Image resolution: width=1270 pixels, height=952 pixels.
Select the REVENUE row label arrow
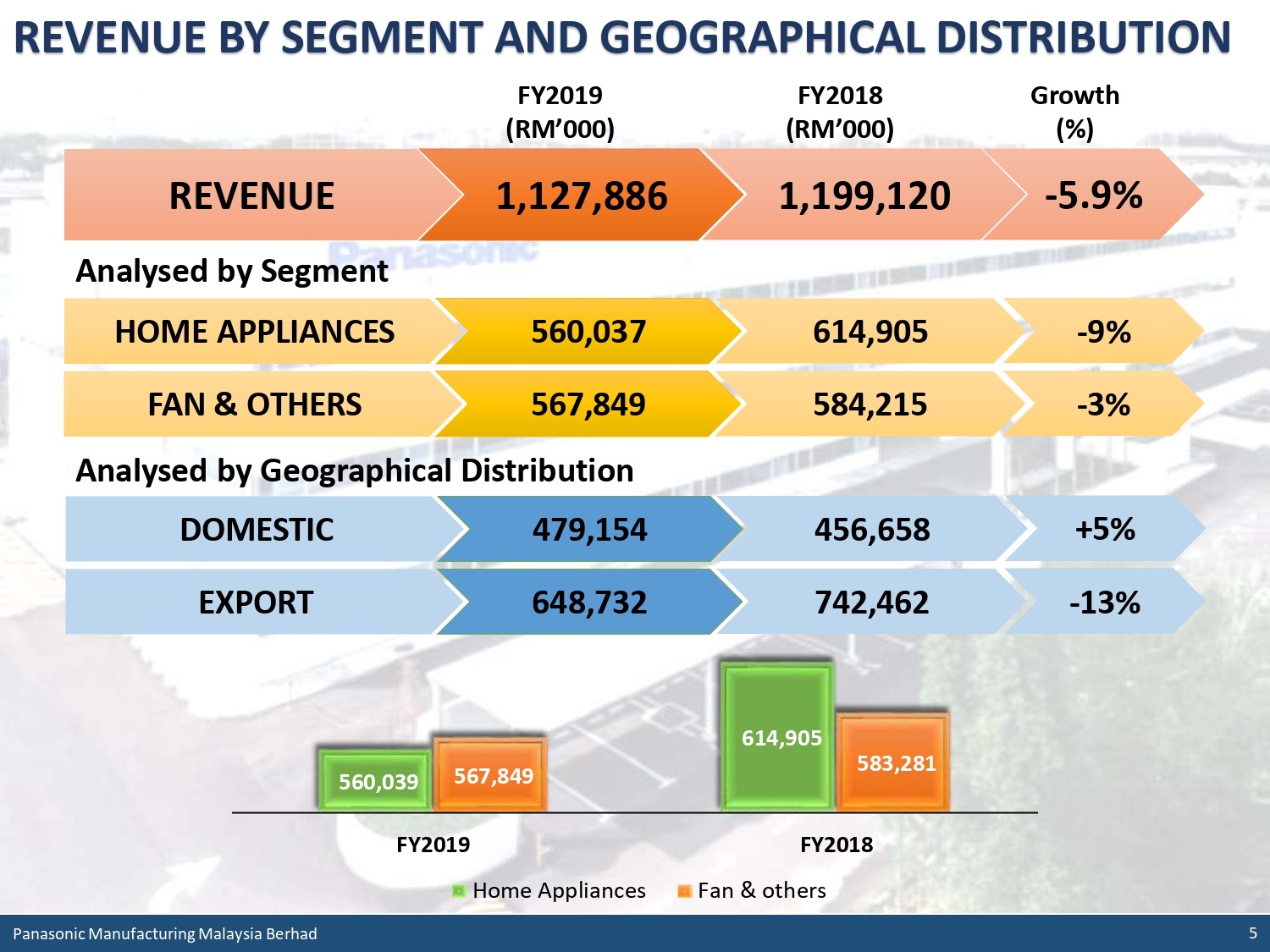coord(251,195)
